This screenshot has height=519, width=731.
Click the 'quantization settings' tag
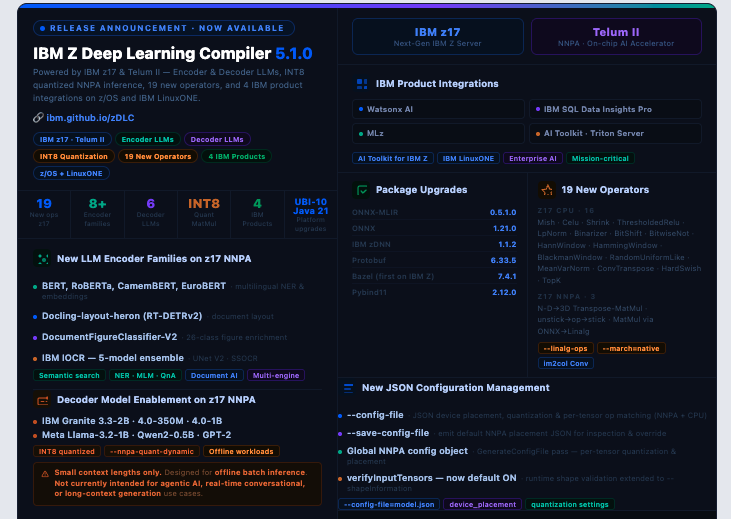(570, 504)
